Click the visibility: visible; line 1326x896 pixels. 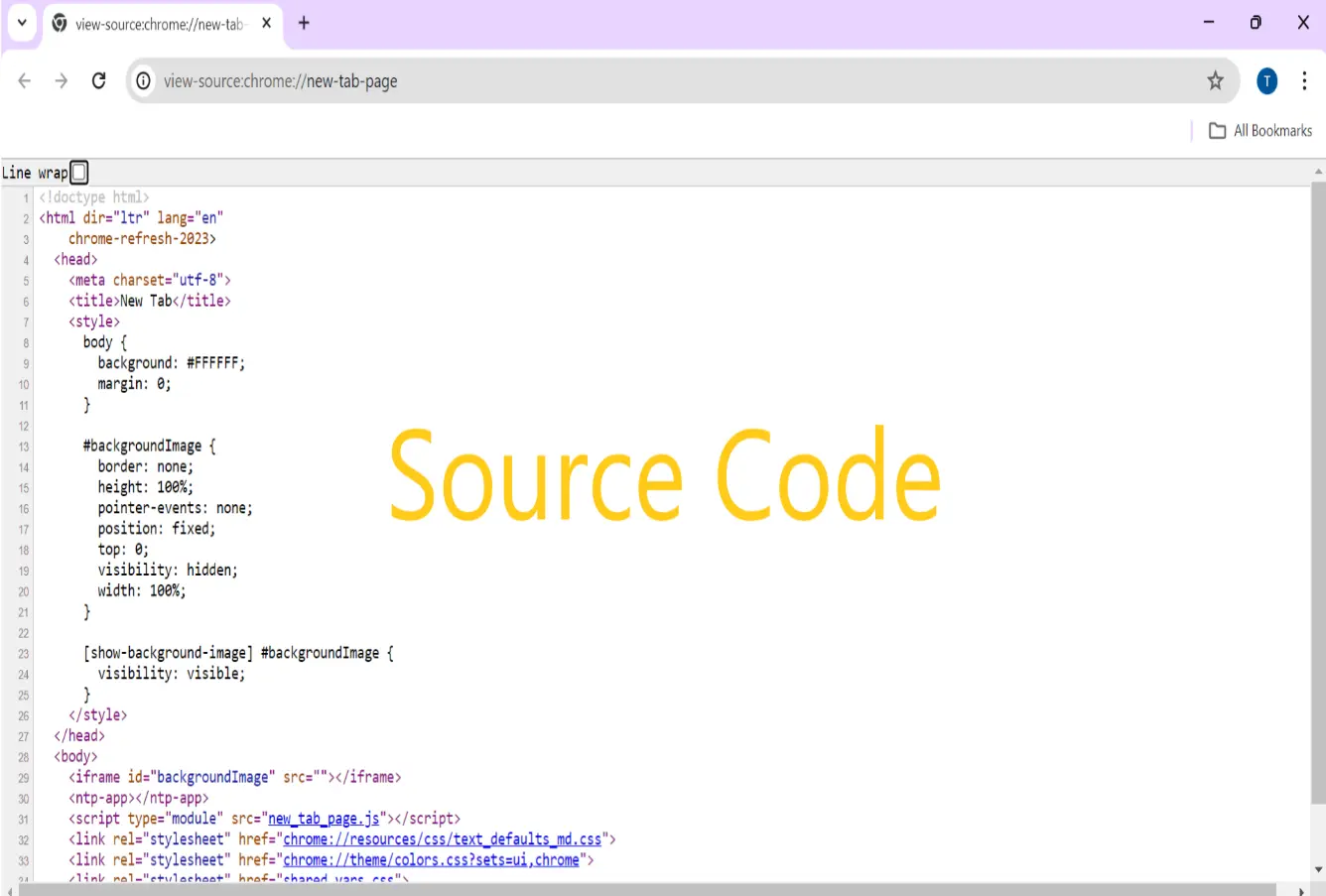171,674
